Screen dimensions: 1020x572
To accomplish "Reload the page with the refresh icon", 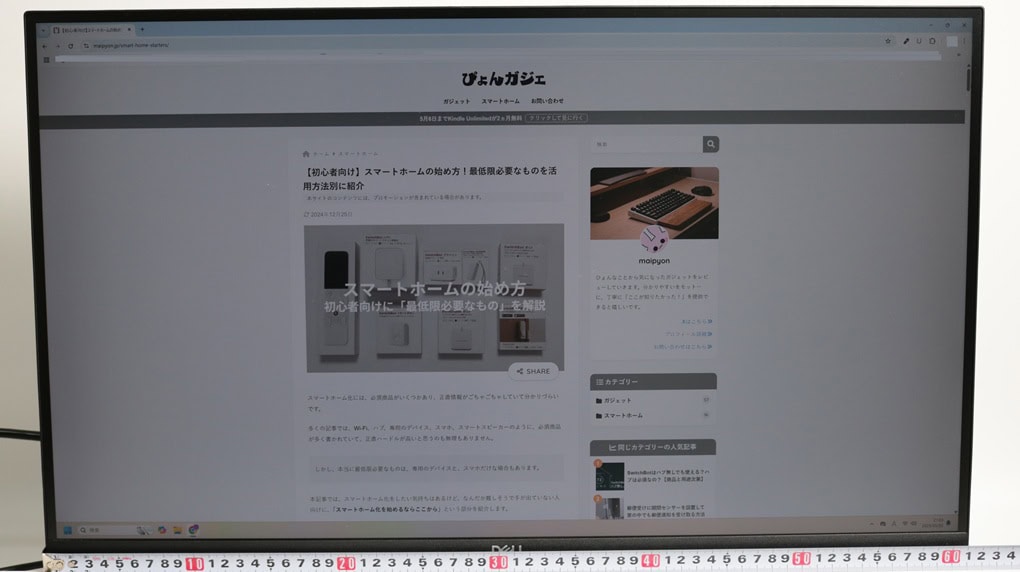I will pos(70,46).
